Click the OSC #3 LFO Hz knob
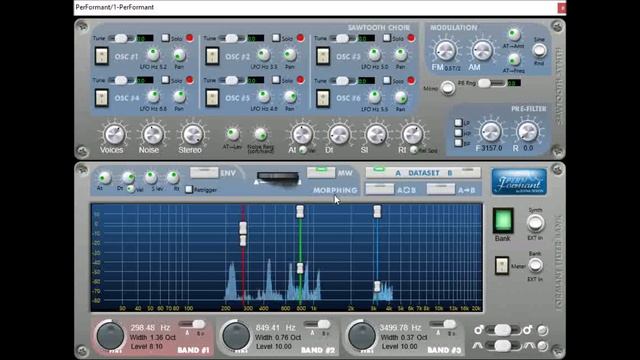The height and width of the screenshot is (360, 640). (374, 54)
